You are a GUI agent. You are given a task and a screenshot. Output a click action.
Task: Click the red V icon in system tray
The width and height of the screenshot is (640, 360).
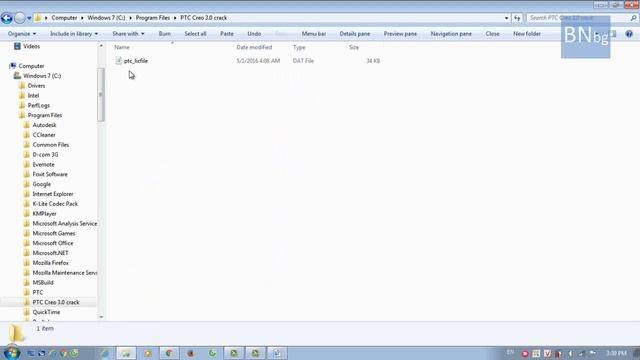(547, 353)
